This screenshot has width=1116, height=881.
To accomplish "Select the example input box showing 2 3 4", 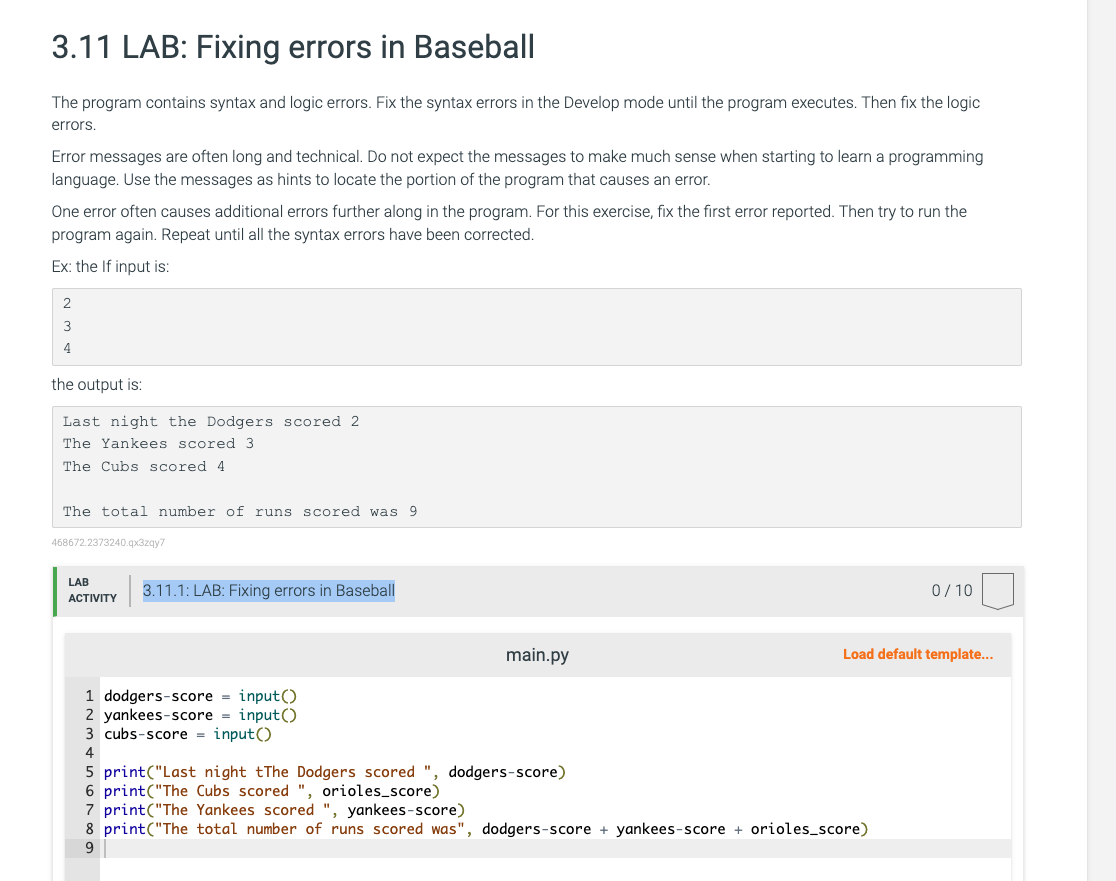I will coord(536,326).
